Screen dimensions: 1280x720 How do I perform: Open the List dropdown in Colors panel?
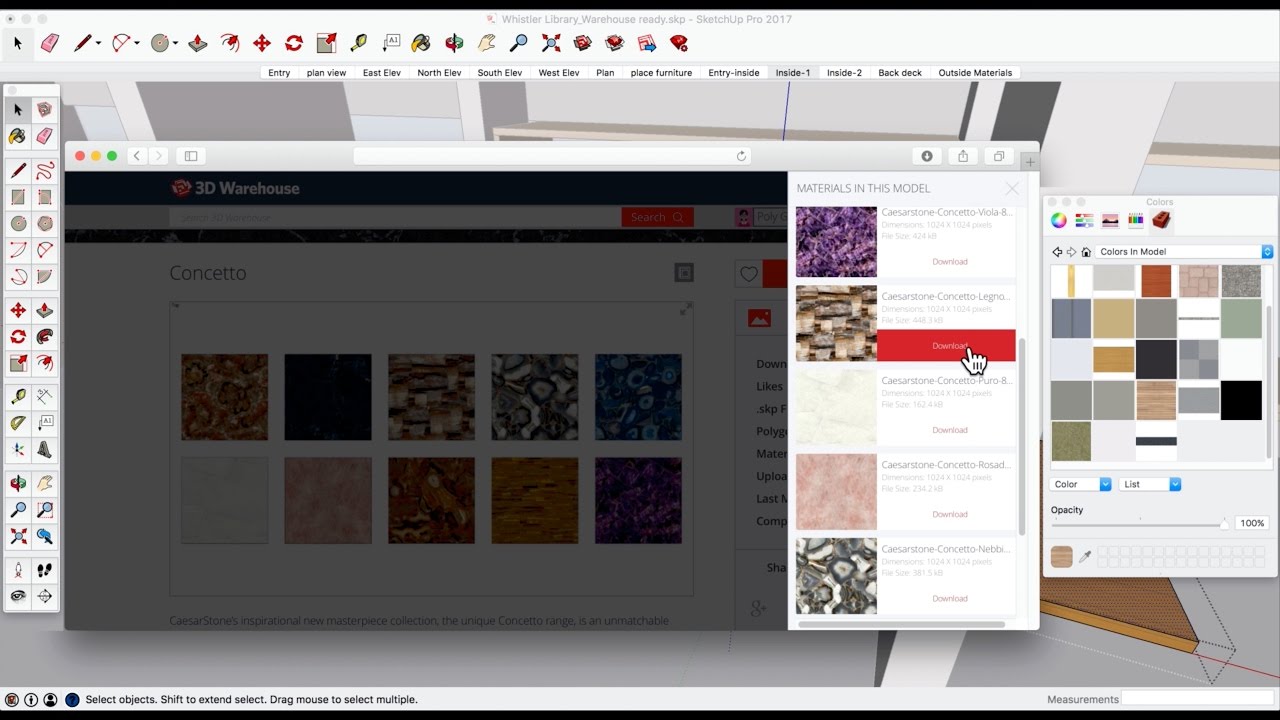click(1150, 484)
